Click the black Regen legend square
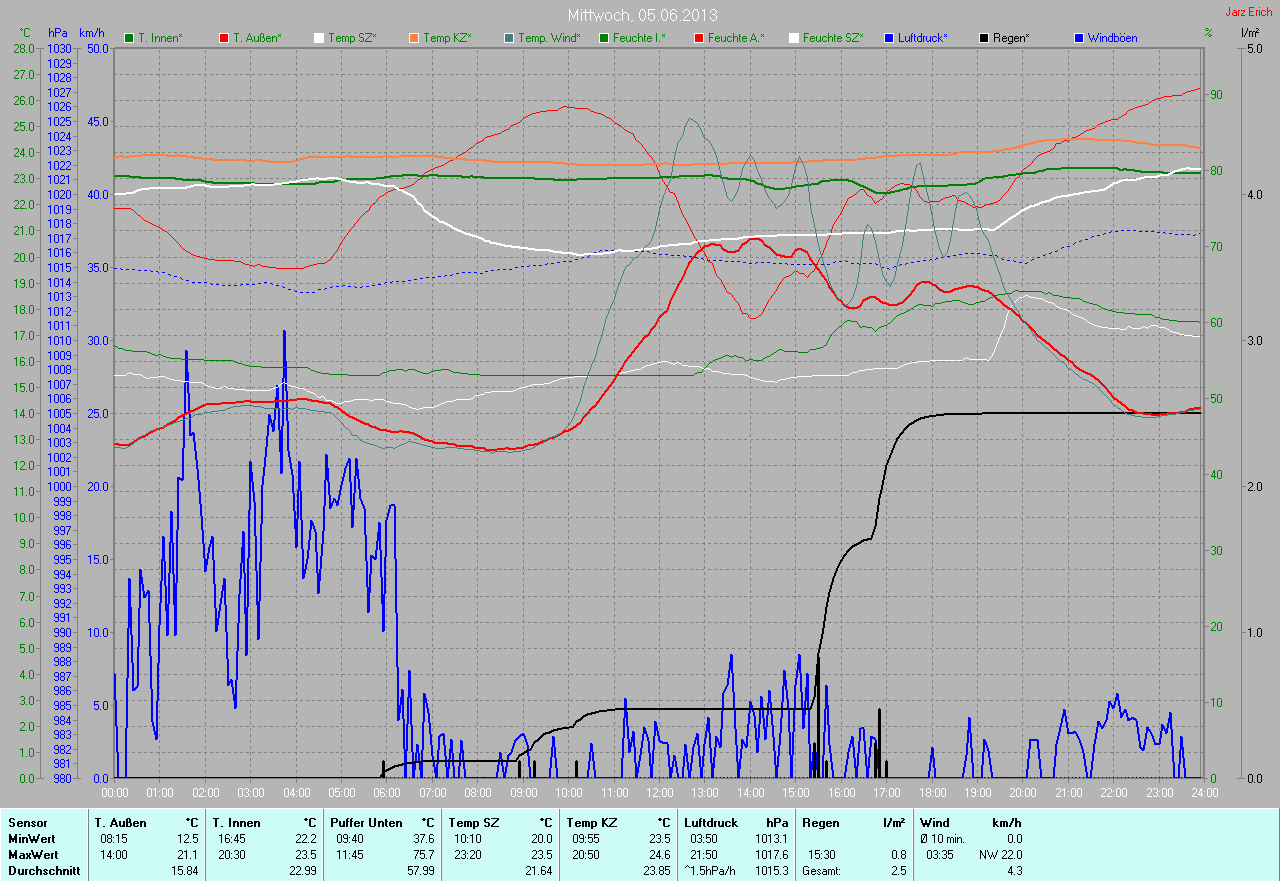Image resolution: width=1280 pixels, height=881 pixels. (x=984, y=38)
